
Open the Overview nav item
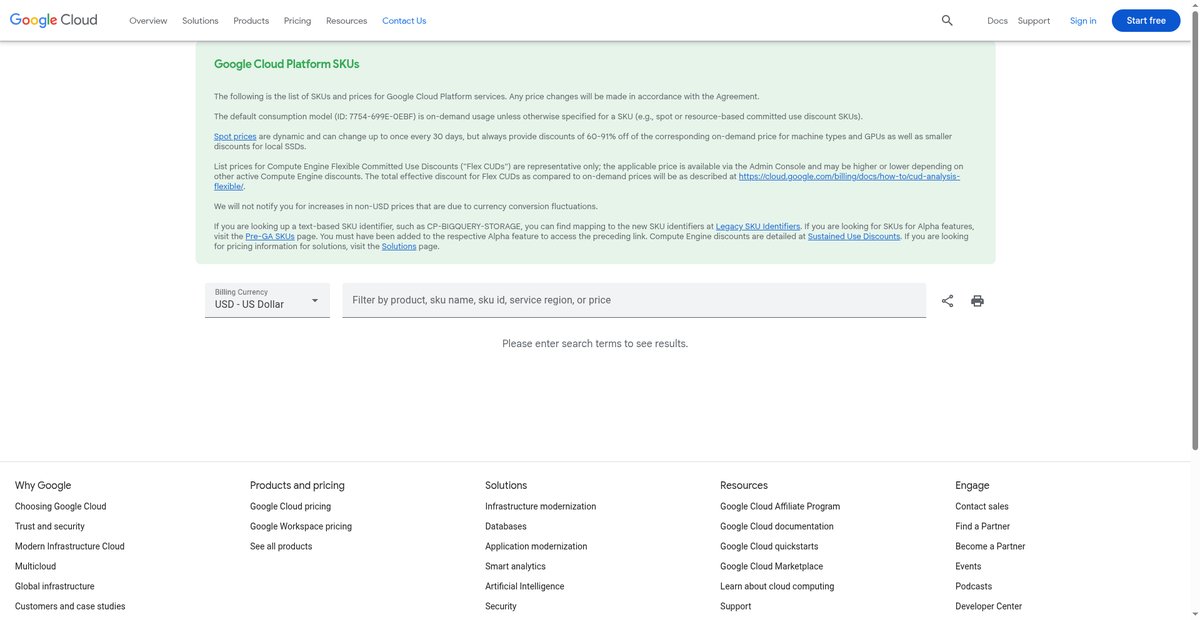[148, 21]
